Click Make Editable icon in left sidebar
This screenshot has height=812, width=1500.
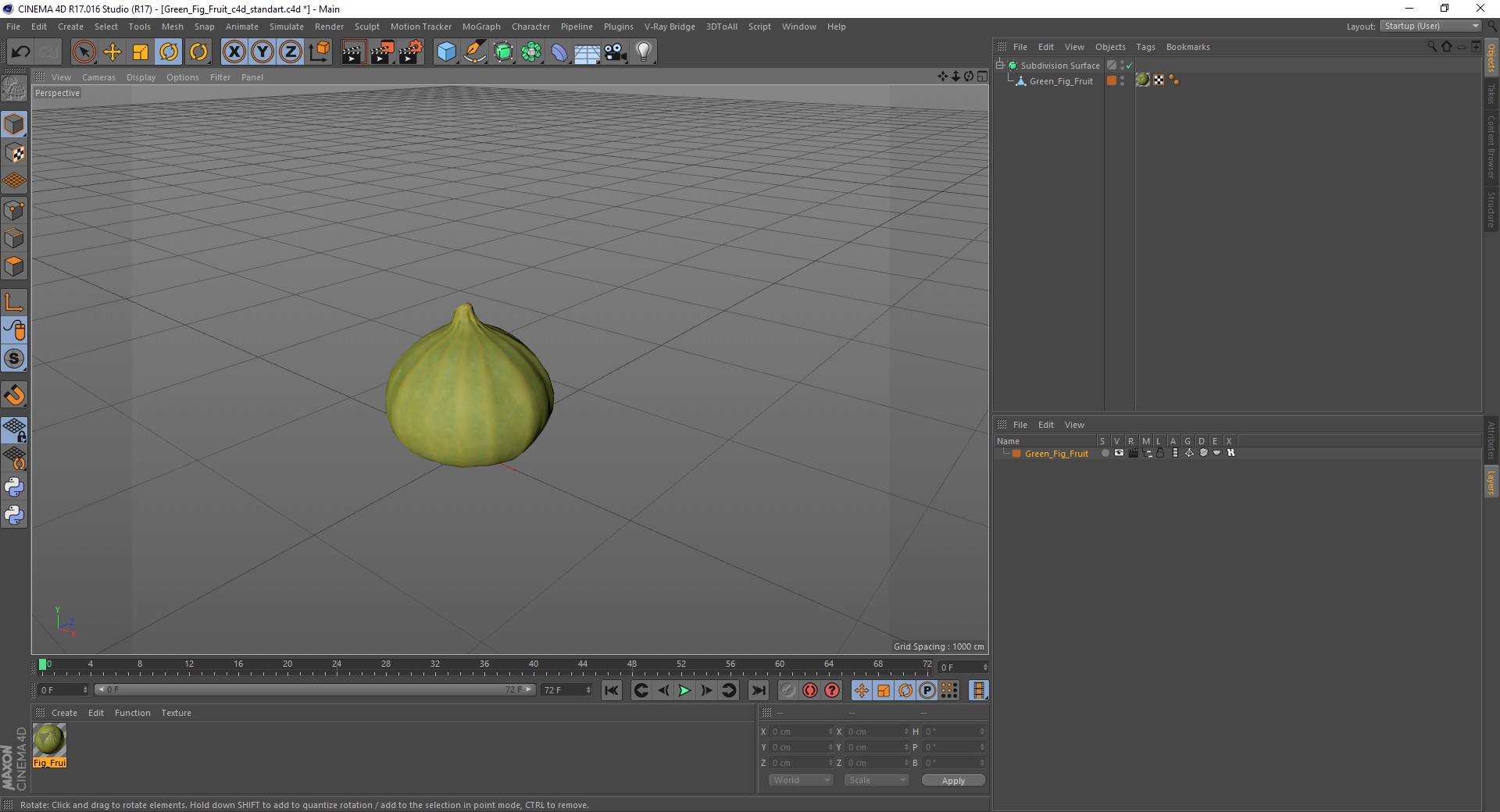pyautogui.click(x=14, y=89)
